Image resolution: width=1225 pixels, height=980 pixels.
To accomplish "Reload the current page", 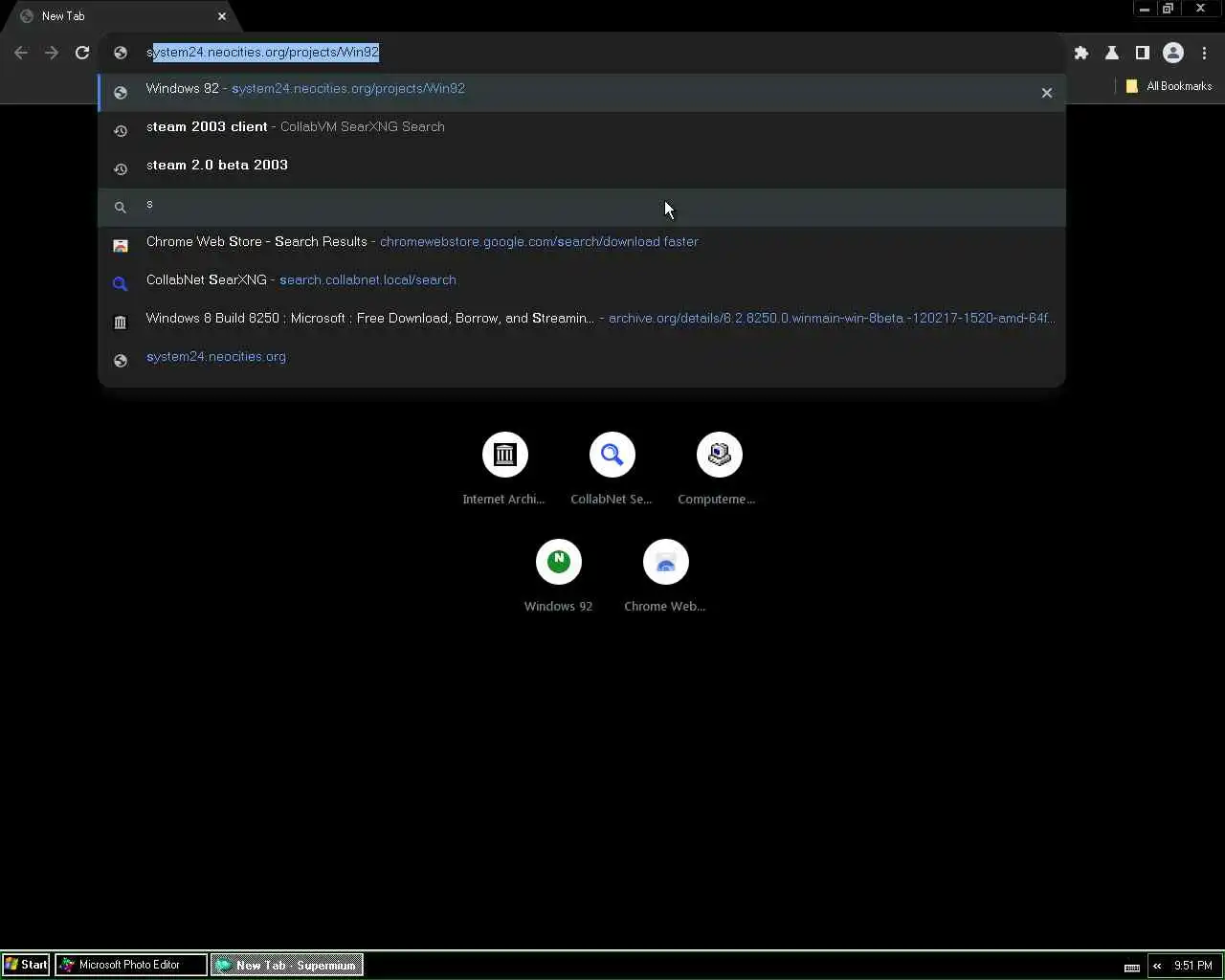I will pos(82,53).
